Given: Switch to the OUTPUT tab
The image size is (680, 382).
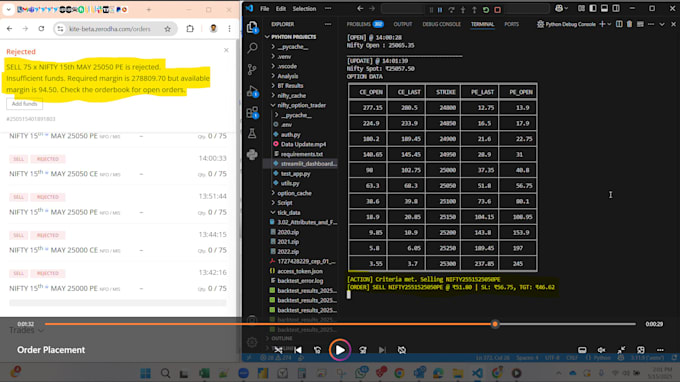Looking at the screenshot, I should 402,24.
